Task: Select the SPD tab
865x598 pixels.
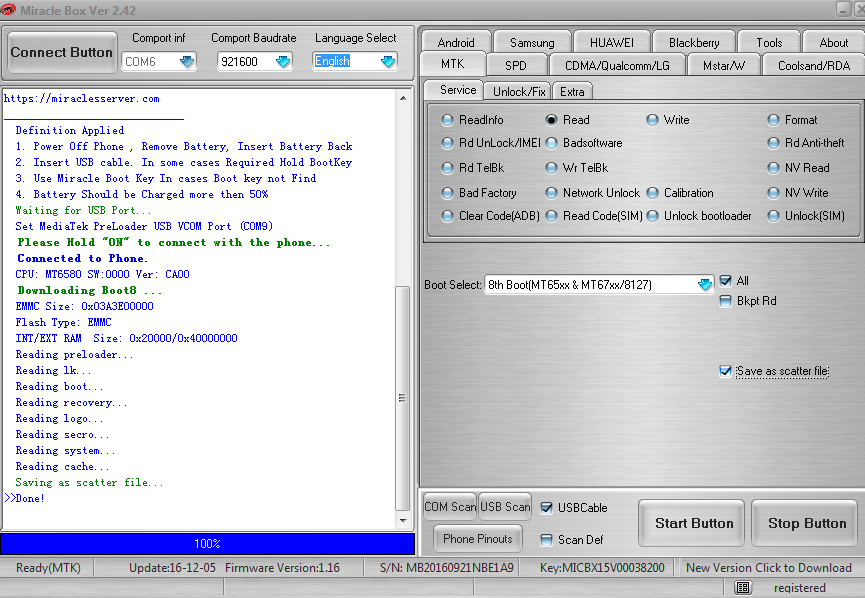Action: pyautogui.click(x=516, y=65)
